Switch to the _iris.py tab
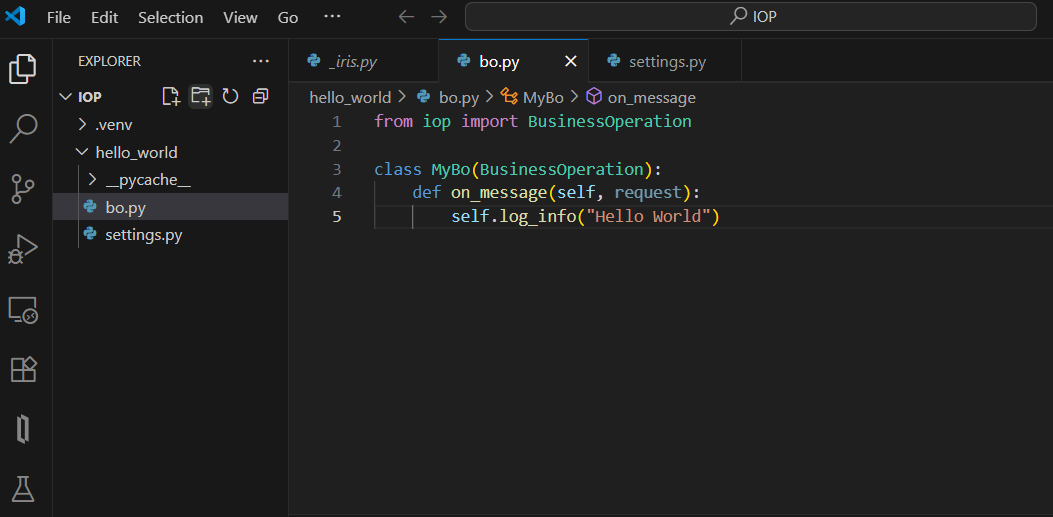Viewport: 1053px width, 517px height. [352, 62]
